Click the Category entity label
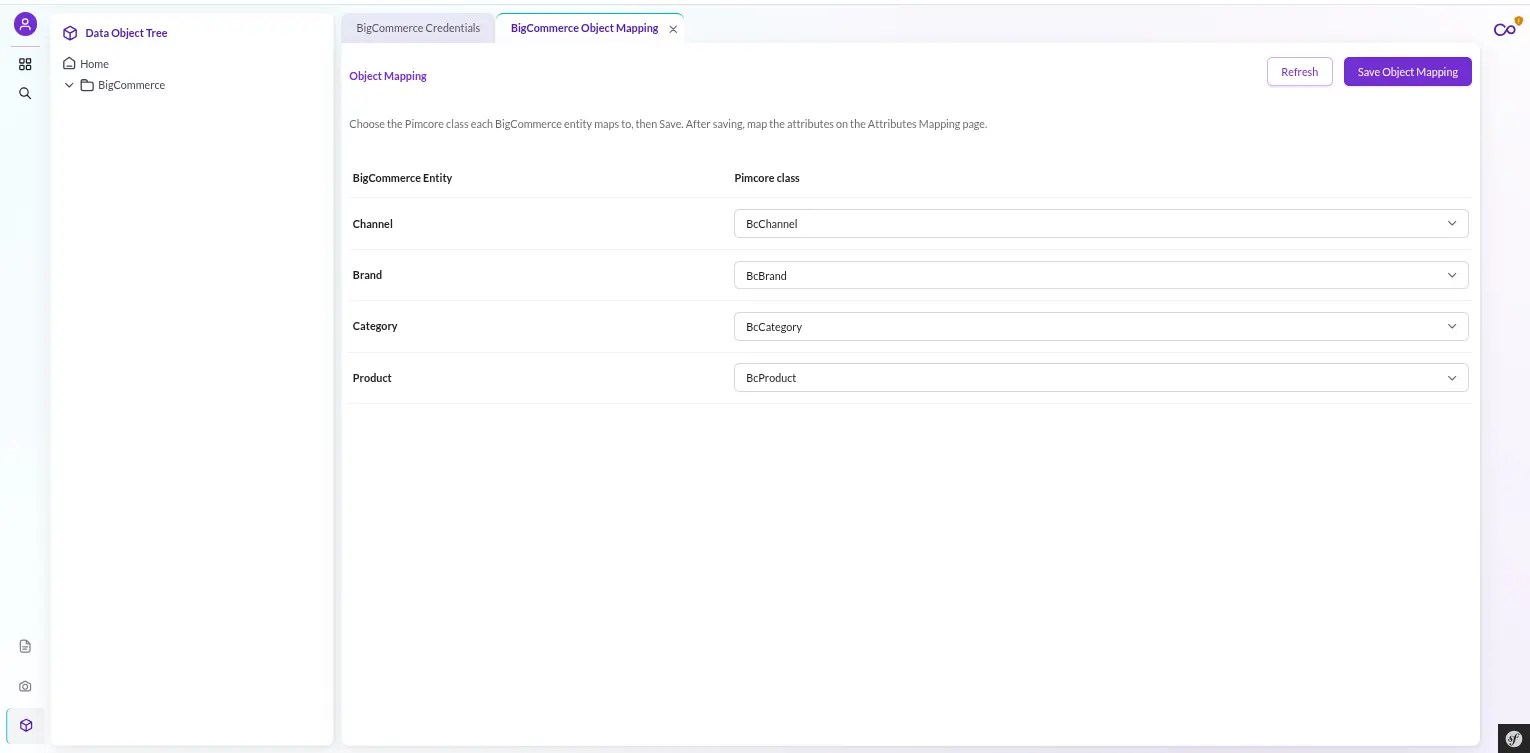 [375, 326]
